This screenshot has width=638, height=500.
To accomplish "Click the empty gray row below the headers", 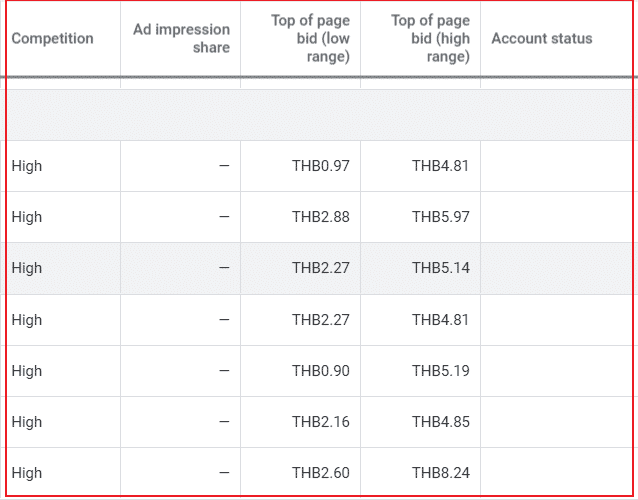I will pos(320,115).
